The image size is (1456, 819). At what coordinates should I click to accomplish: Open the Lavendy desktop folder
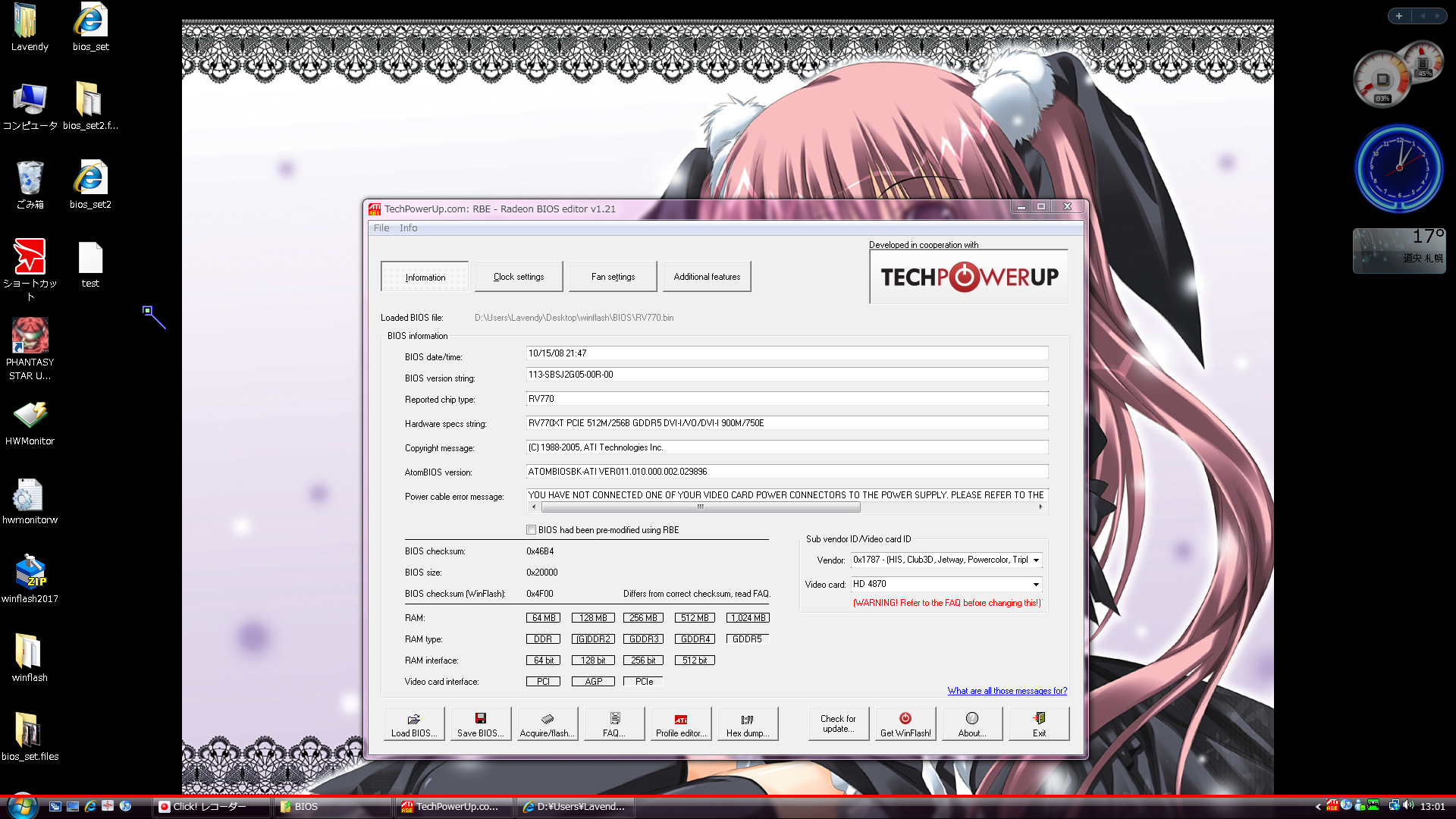pos(30,27)
